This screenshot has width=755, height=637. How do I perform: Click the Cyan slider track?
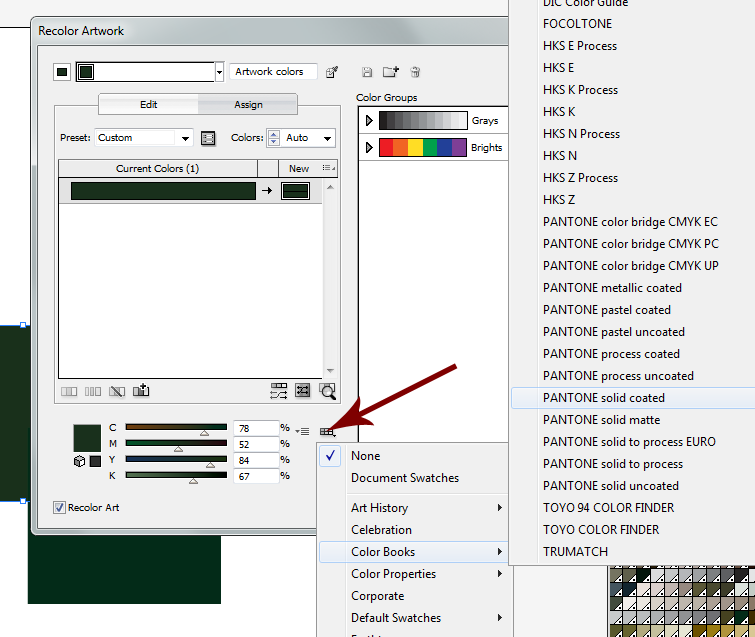pos(176,427)
